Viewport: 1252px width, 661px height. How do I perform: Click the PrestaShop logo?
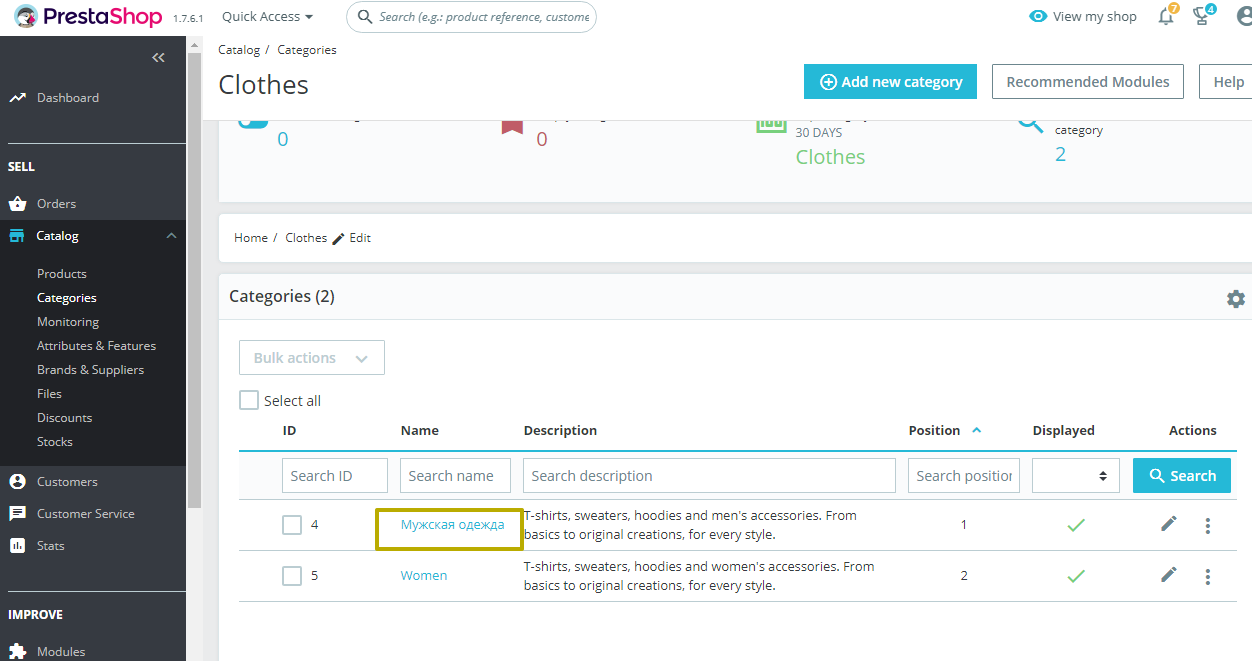(x=88, y=17)
